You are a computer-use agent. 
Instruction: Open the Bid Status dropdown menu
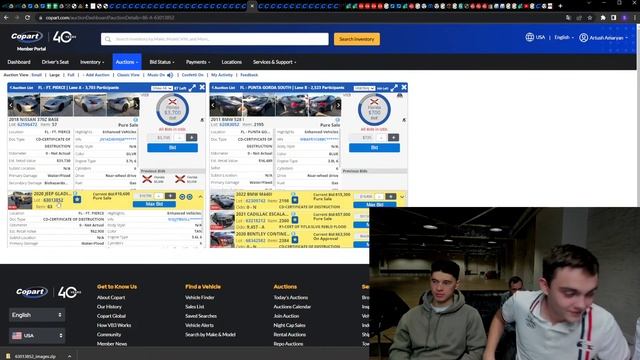click(162, 62)
